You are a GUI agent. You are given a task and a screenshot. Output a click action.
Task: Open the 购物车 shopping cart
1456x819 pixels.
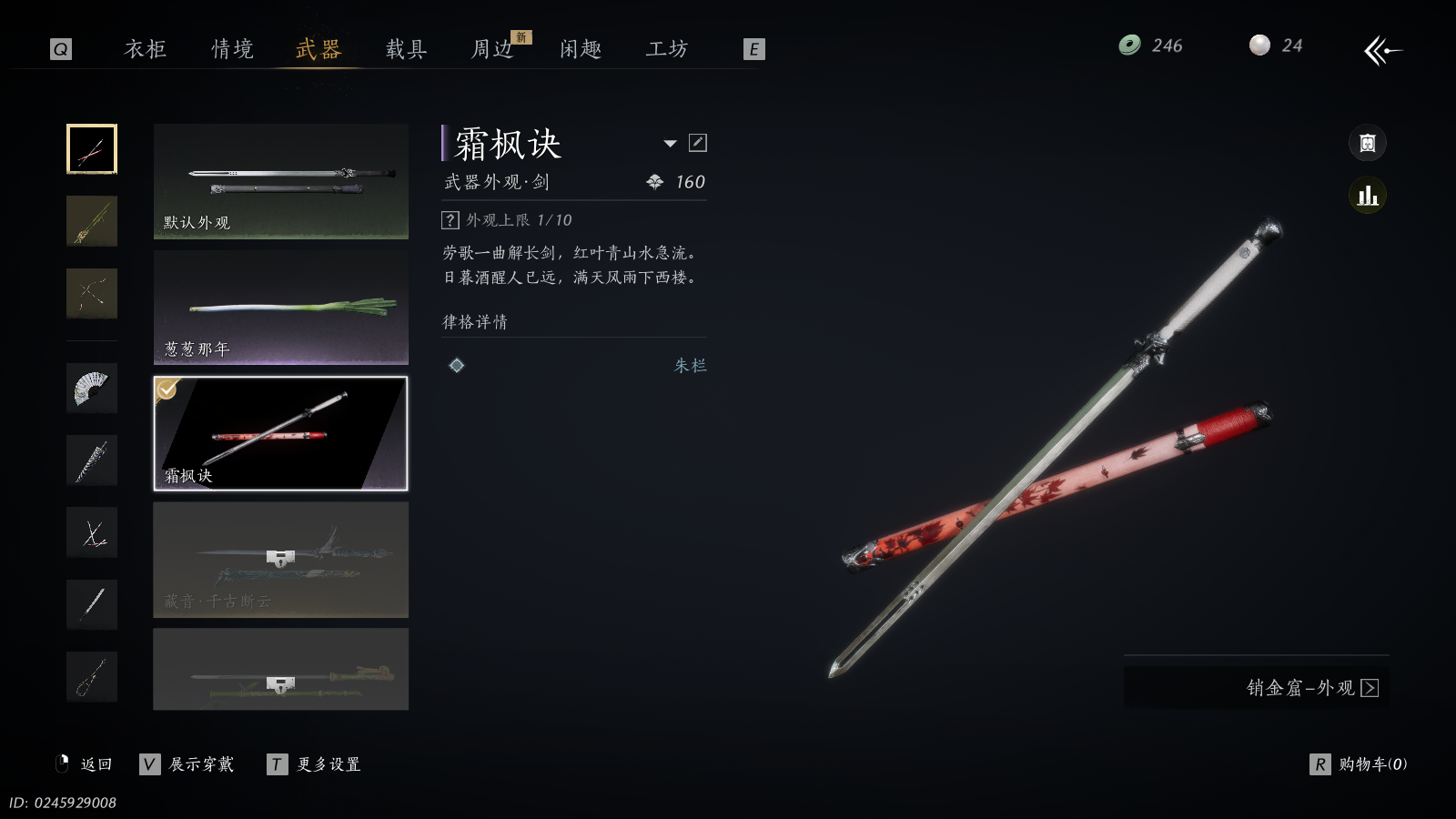pos(1359,764)
